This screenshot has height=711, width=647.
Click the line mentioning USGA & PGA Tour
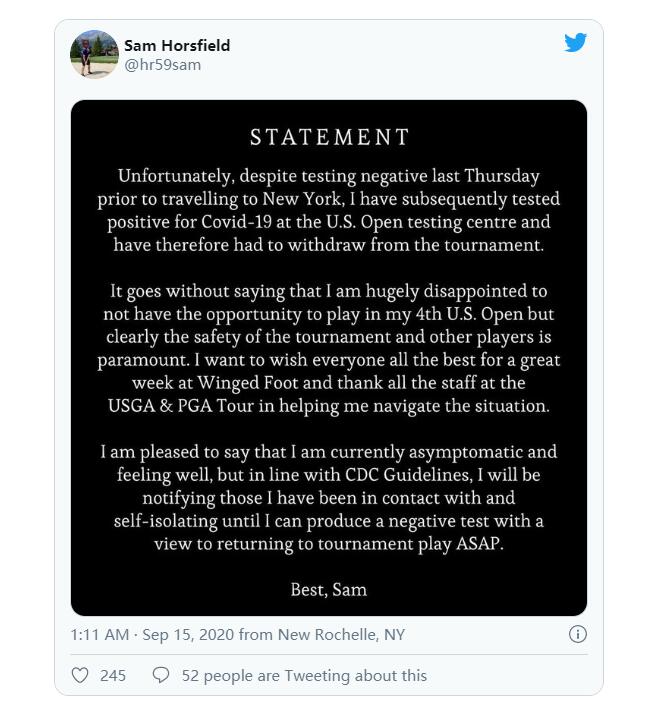click(x=329, y=406)
